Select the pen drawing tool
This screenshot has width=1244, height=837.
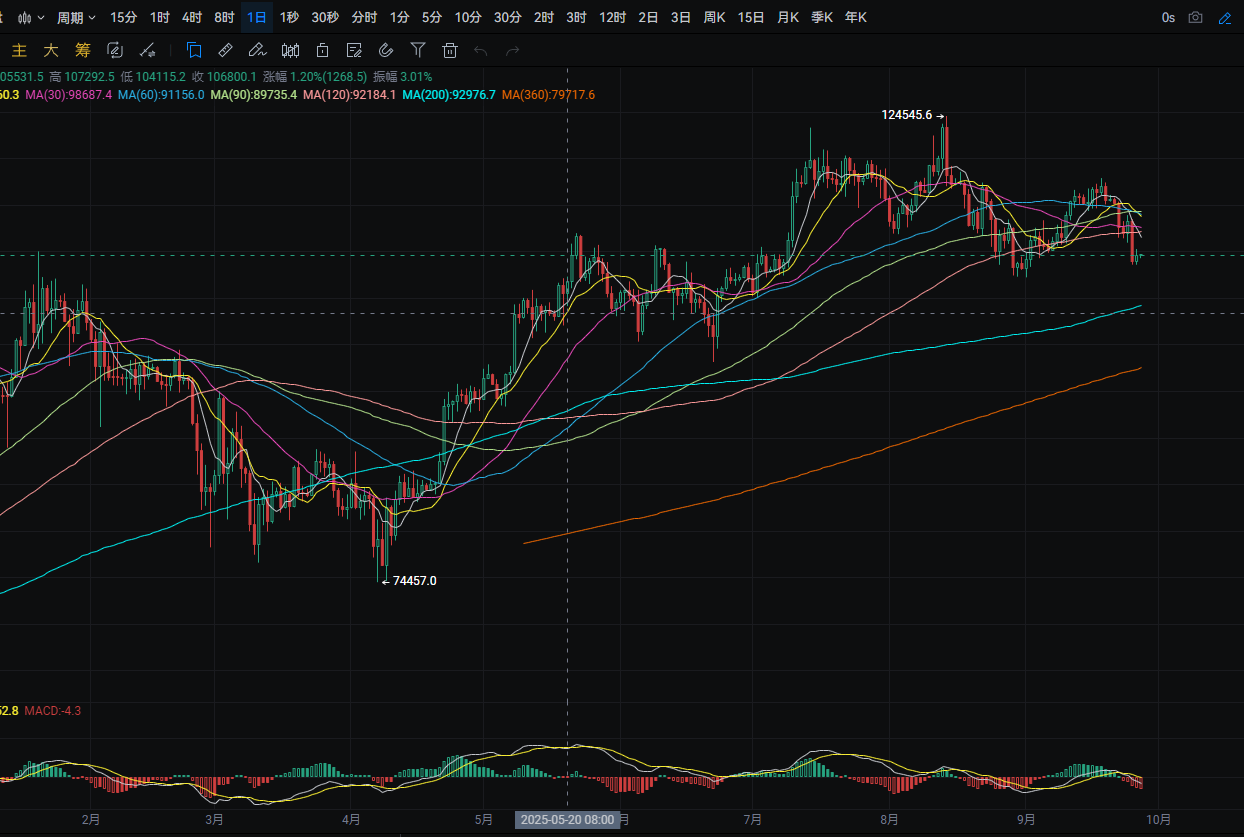(257, 50)
